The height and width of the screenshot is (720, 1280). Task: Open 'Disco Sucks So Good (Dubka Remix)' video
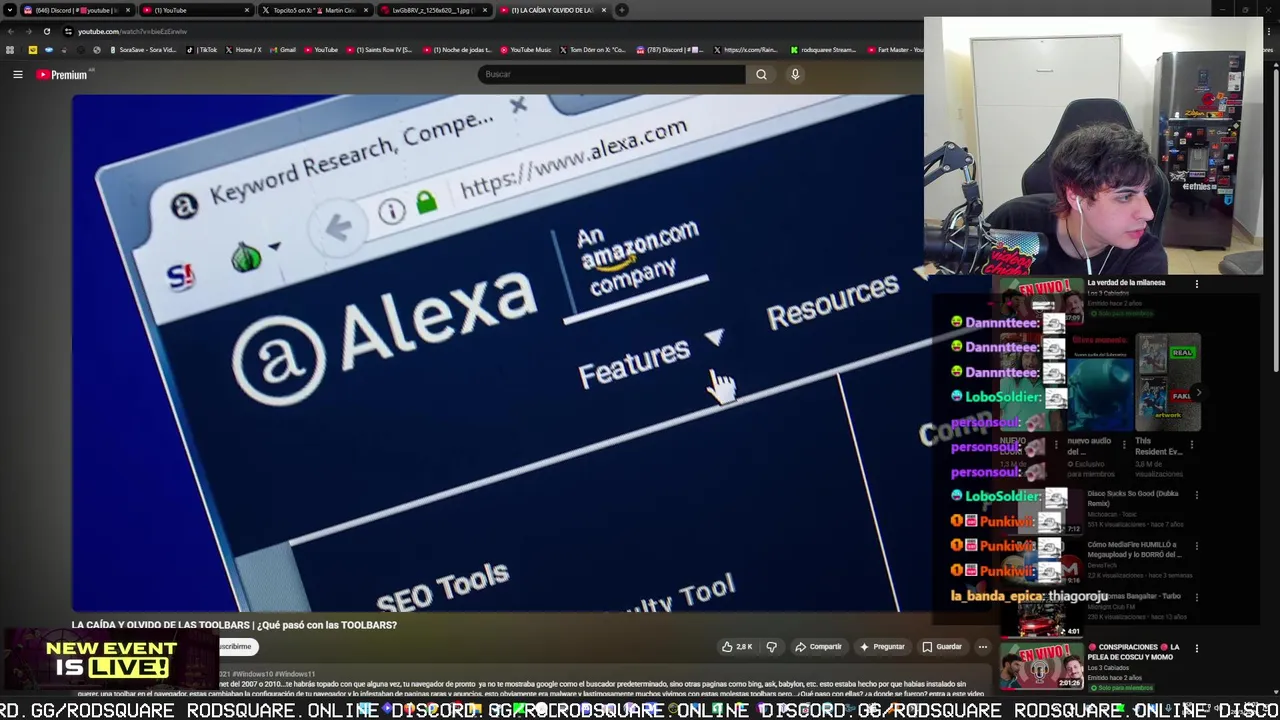click(x=1133, y=498)
